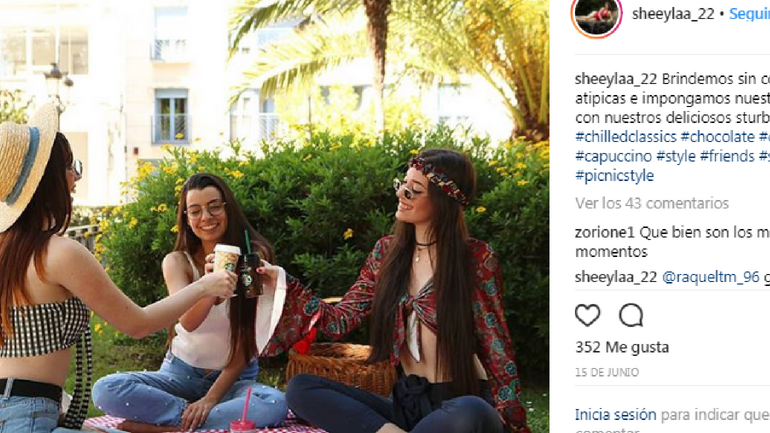Click the sheeylaa_22 username in the header

pyautogui.click(x=673, y=14)
